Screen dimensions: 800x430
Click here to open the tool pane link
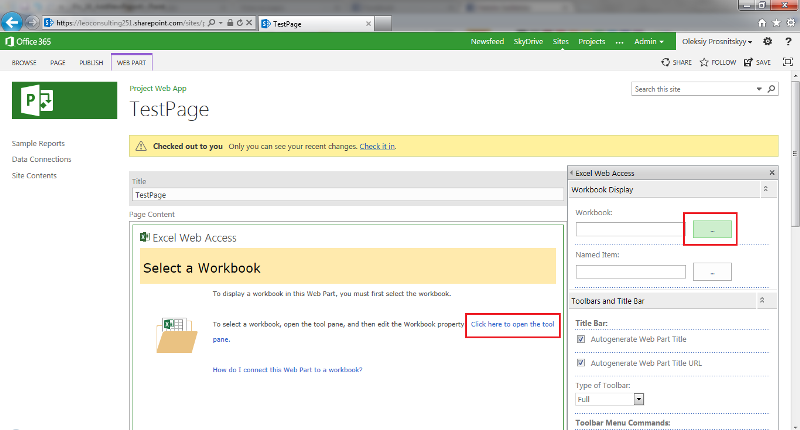[512, 324]
